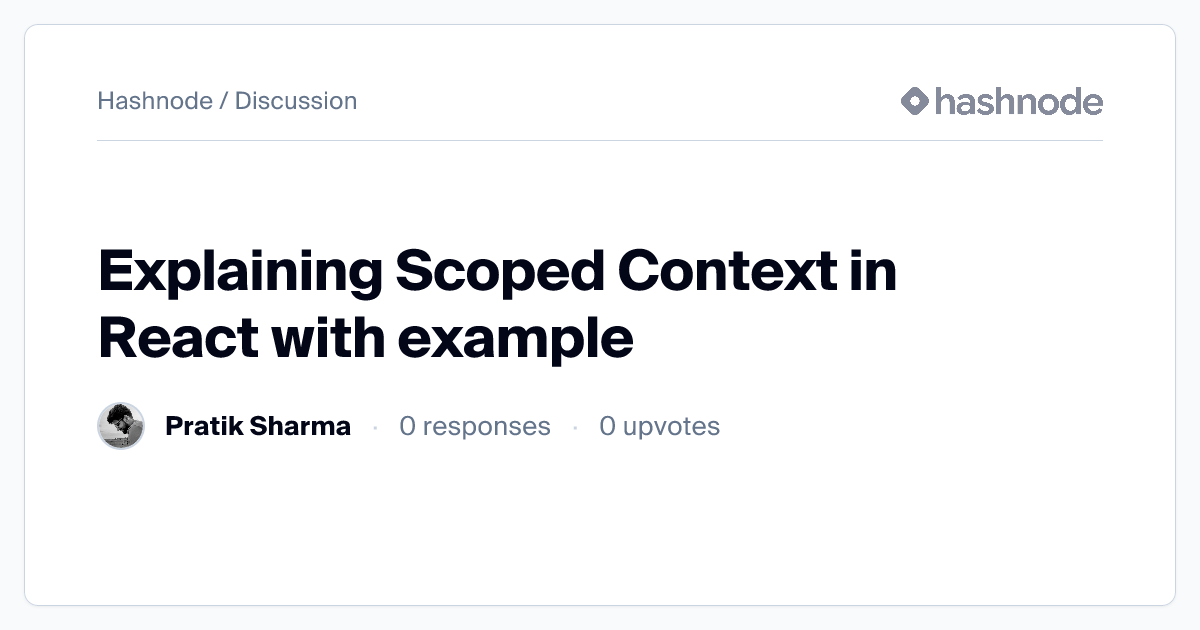Click the dot separator before upvotes
Image resolution: width=1200 pixels, height=630 pixels.
(x=575, y=427)
